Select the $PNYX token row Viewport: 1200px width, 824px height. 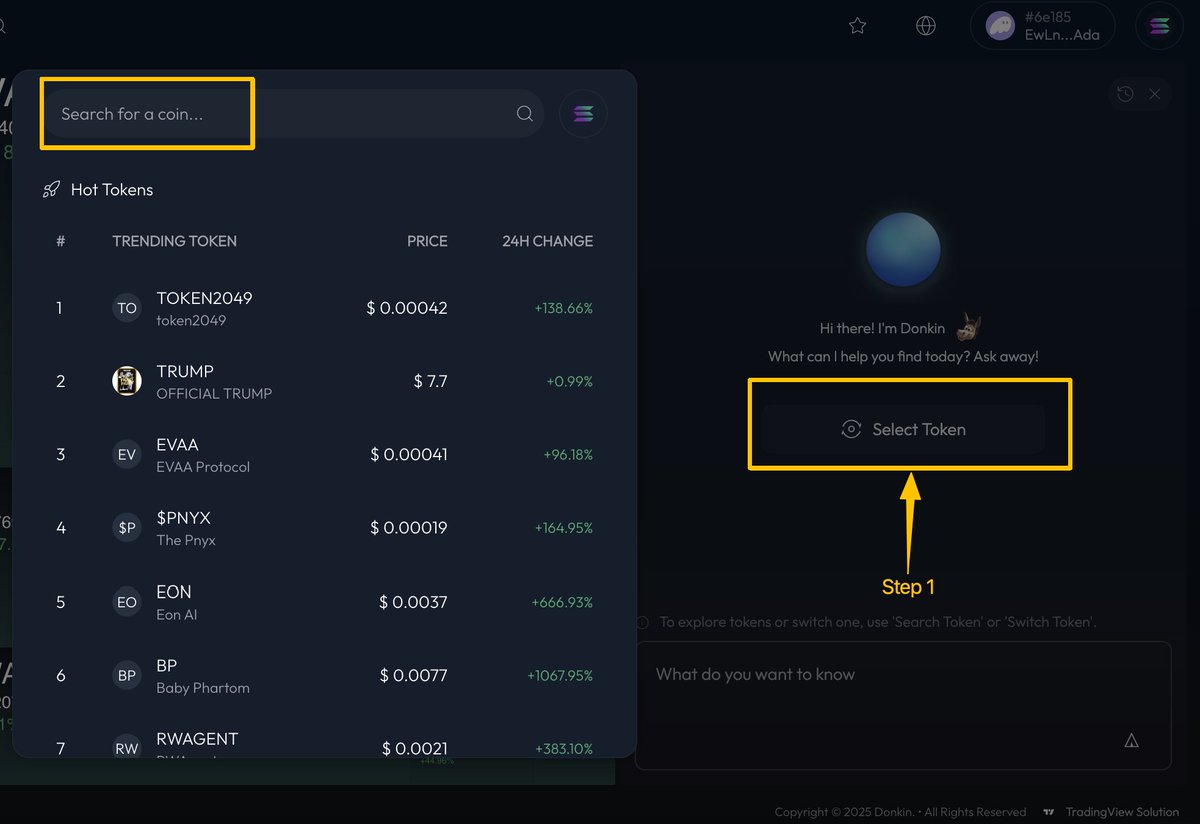point(325,528)
